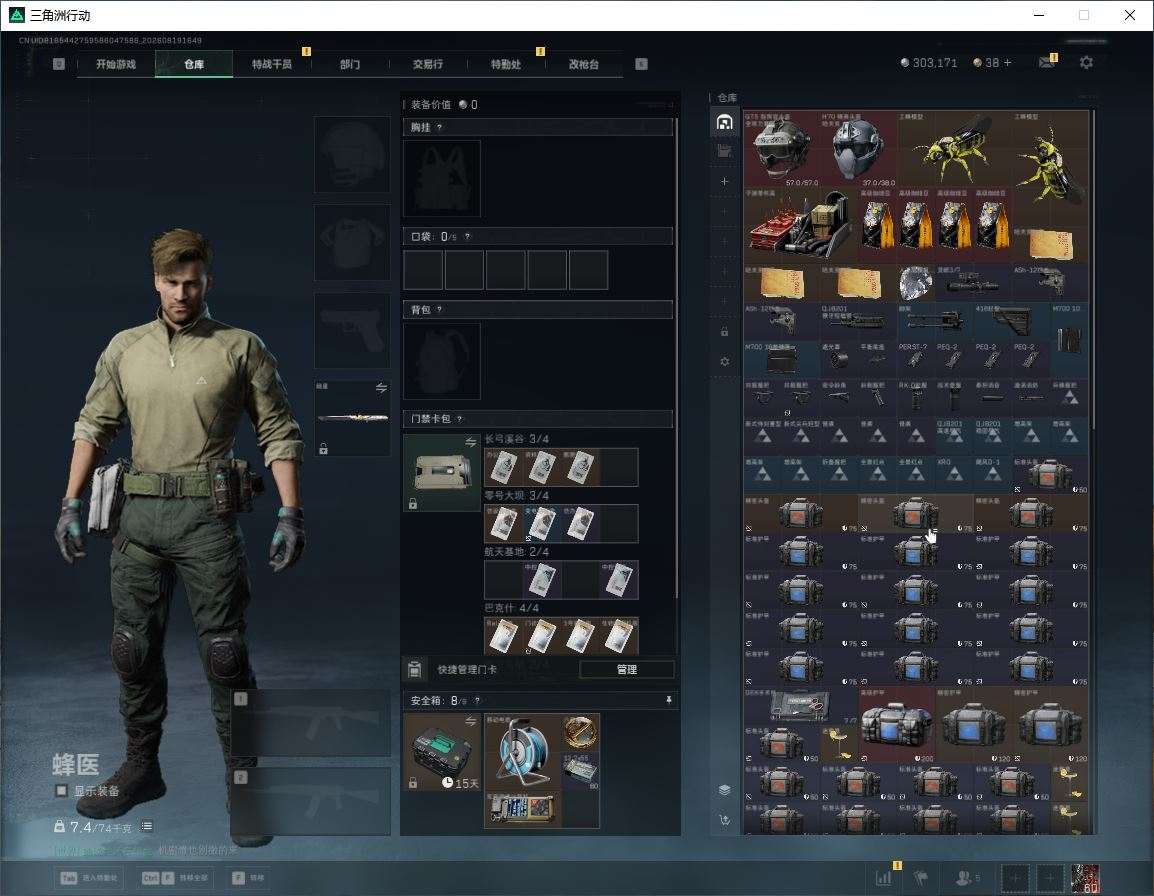1154x896 pixels.
Task: Click the auto-sort icon at warehouse sidebar bottom
Action: (724, 819)
